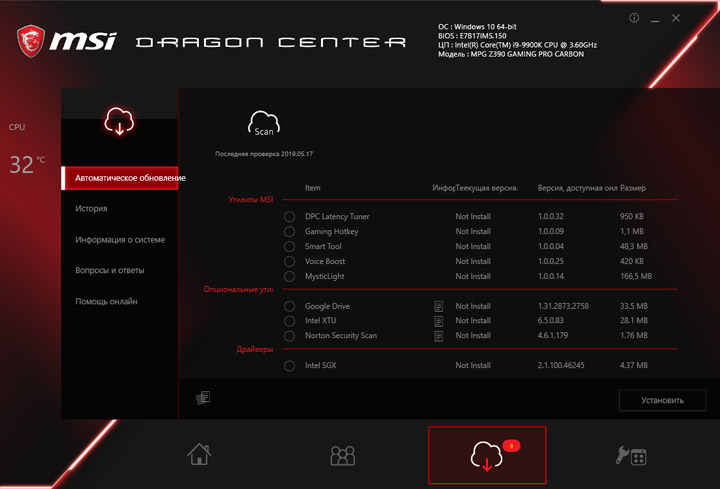Select the MysticLight radio button
This screenshot has width=720, height=489.
[289, 276]
